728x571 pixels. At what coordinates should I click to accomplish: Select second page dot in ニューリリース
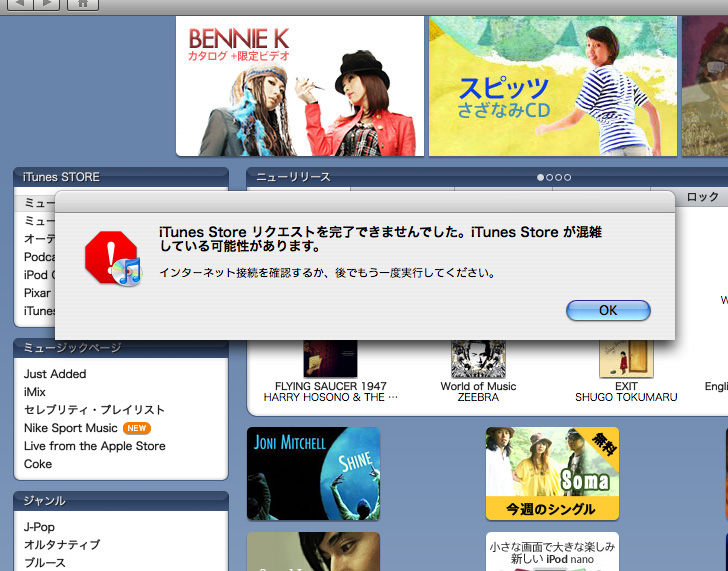point(549,177)
